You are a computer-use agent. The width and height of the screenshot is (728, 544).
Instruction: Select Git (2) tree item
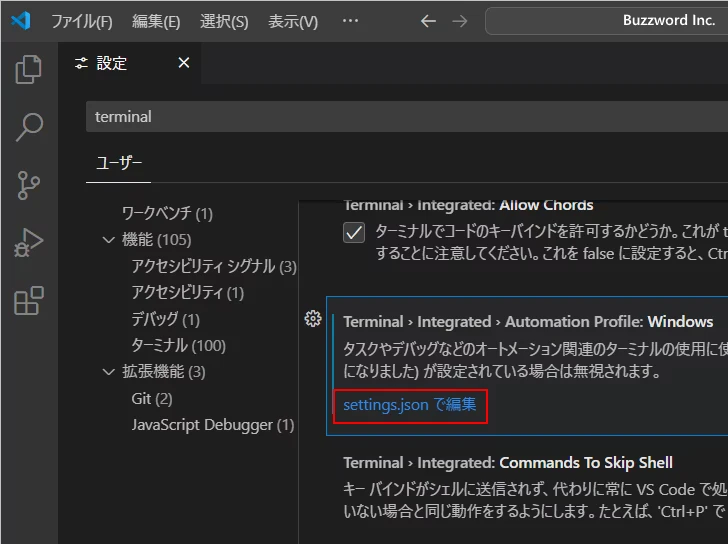tap(152, 398)
